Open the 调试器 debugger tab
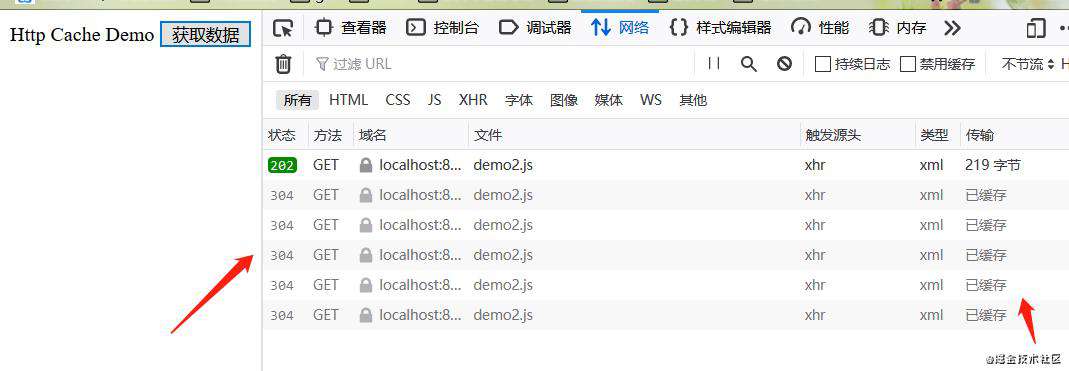The image size is (1069, 371). click(534, 28)
